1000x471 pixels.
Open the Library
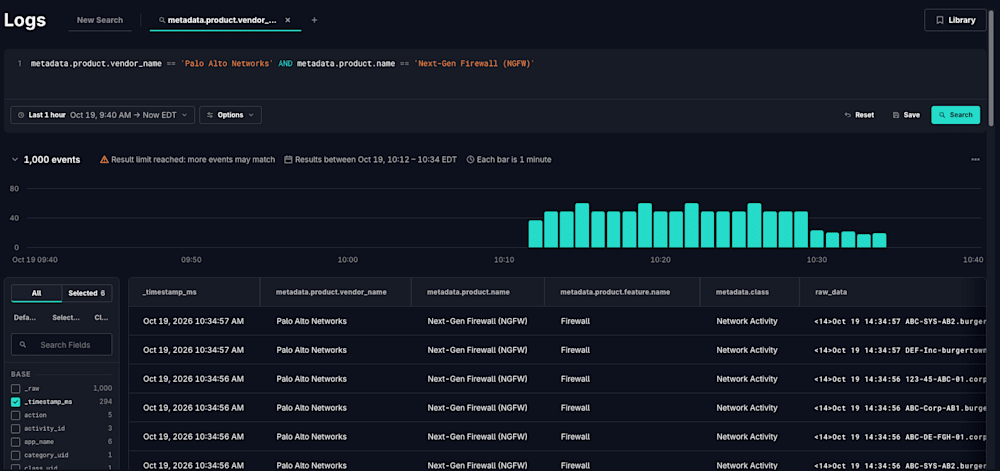click(955, 20)
